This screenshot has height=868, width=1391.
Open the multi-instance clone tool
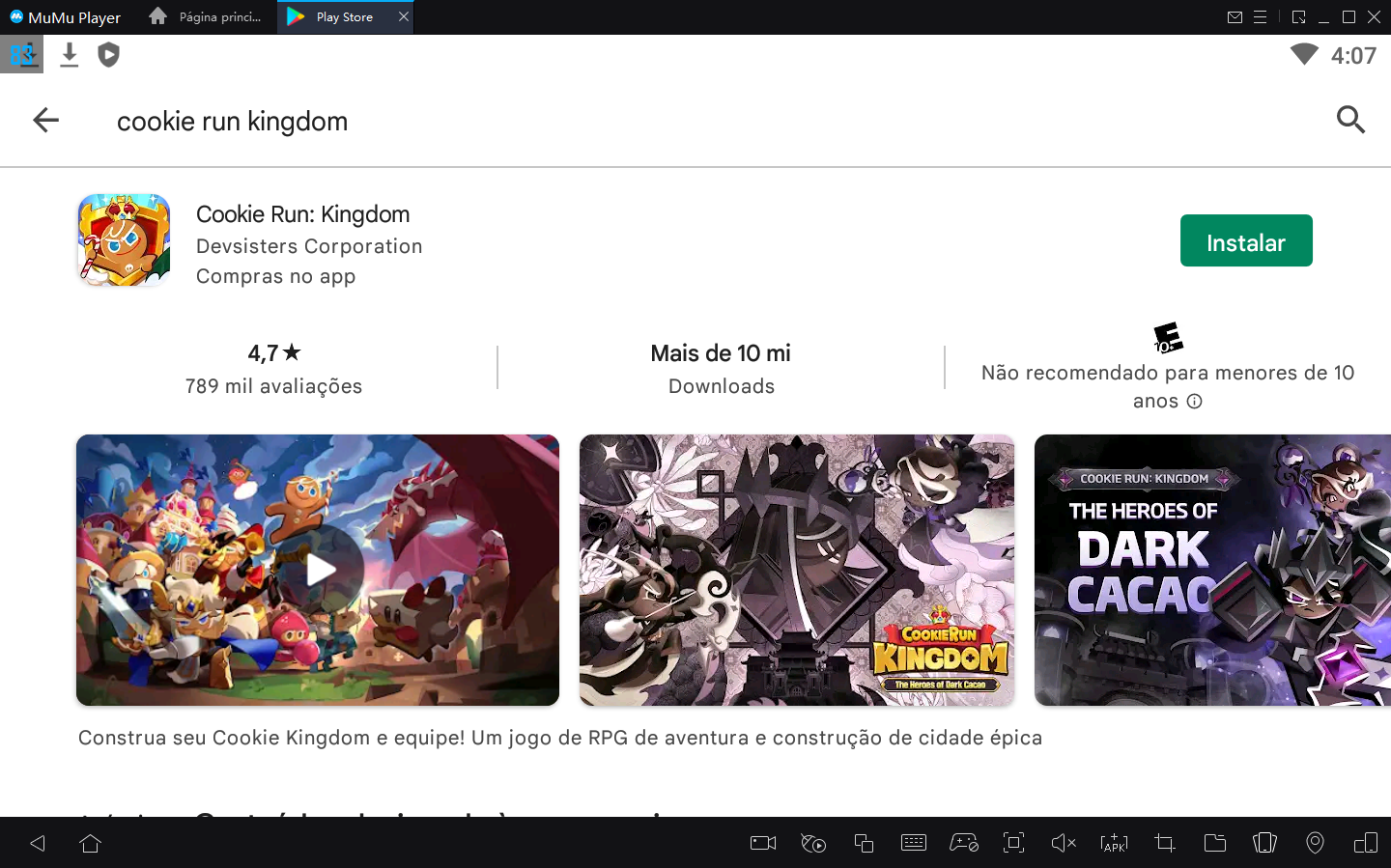(x=864, y=843)
